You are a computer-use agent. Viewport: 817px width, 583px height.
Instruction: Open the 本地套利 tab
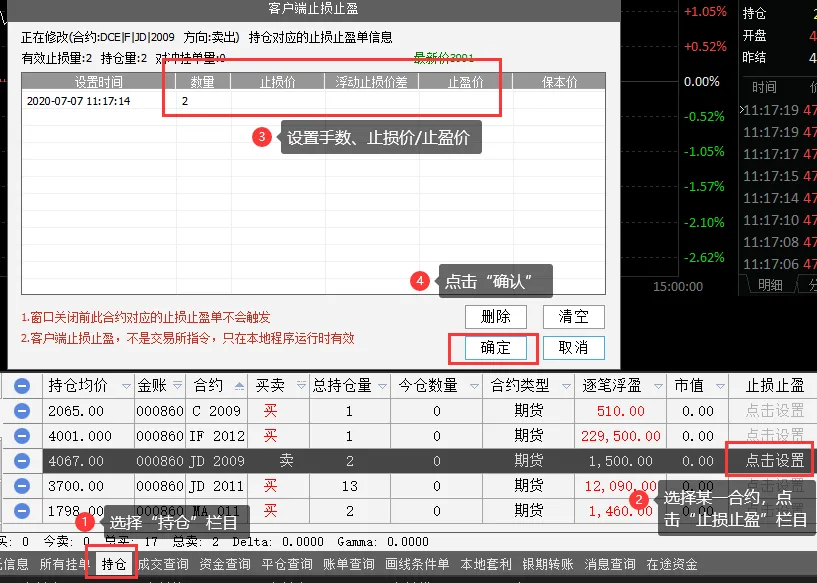tap(486, 564)
